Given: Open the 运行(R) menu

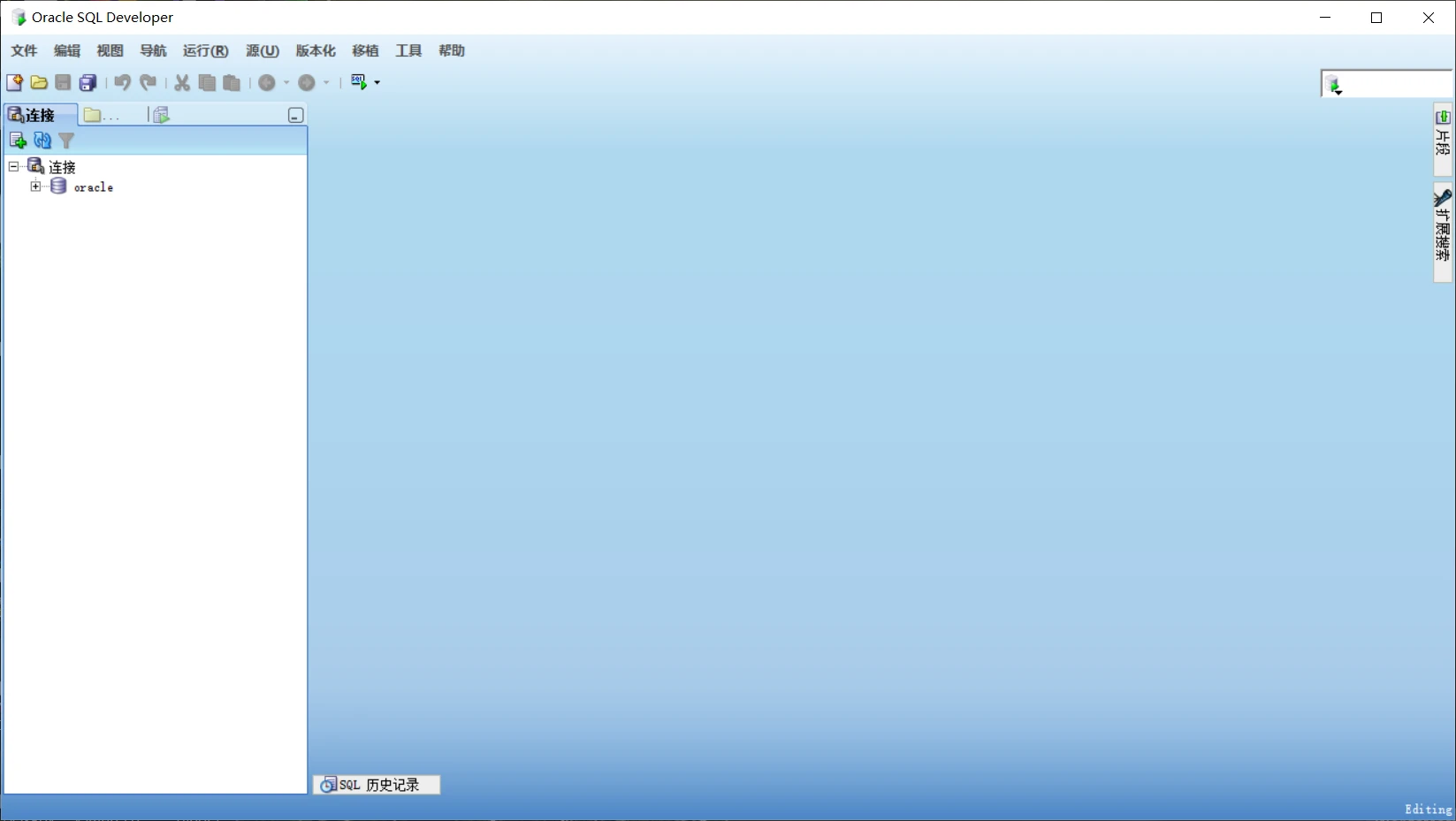Looking at the screenshot, I should coord(205,50).
